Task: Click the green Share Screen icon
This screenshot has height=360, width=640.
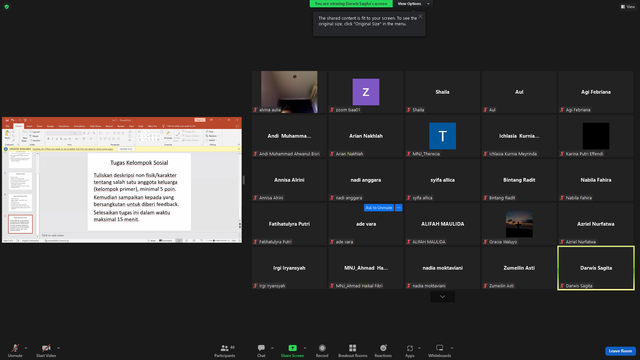Action: point(292,348)
